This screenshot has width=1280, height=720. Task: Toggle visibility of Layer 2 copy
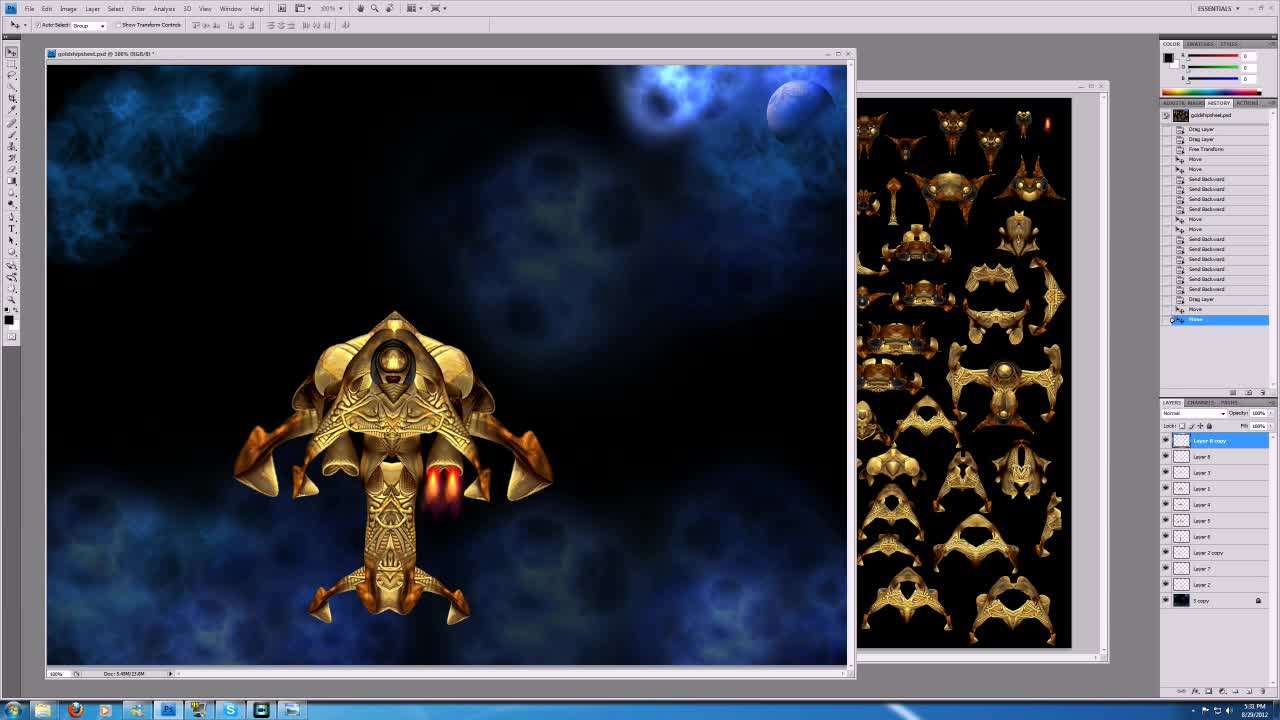pyautogui.click(x=1166, y=552)
